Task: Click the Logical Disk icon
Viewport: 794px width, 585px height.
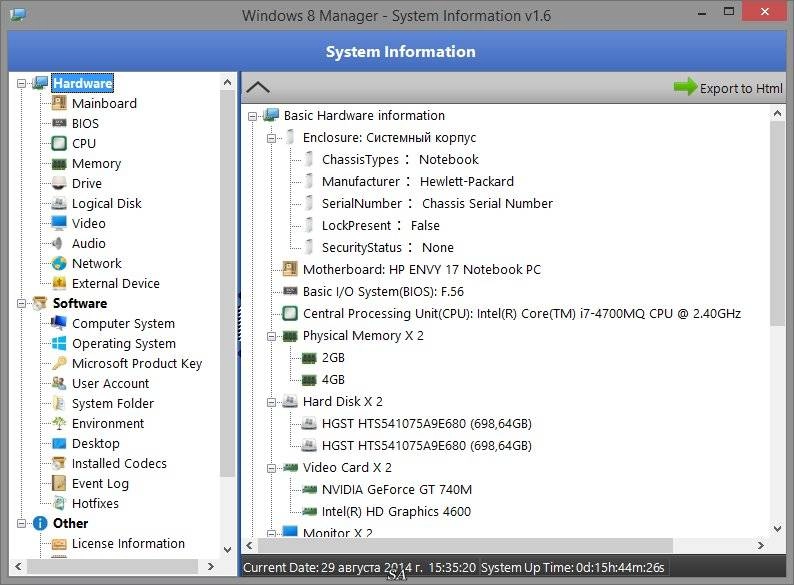Action: point(59,203)
